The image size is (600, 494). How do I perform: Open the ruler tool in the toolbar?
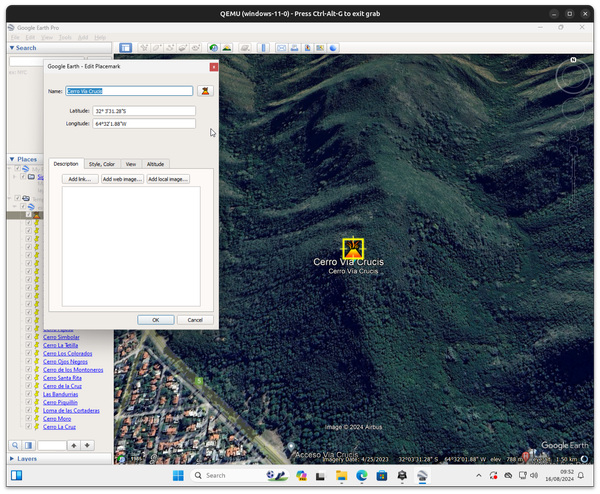point(263,48)
